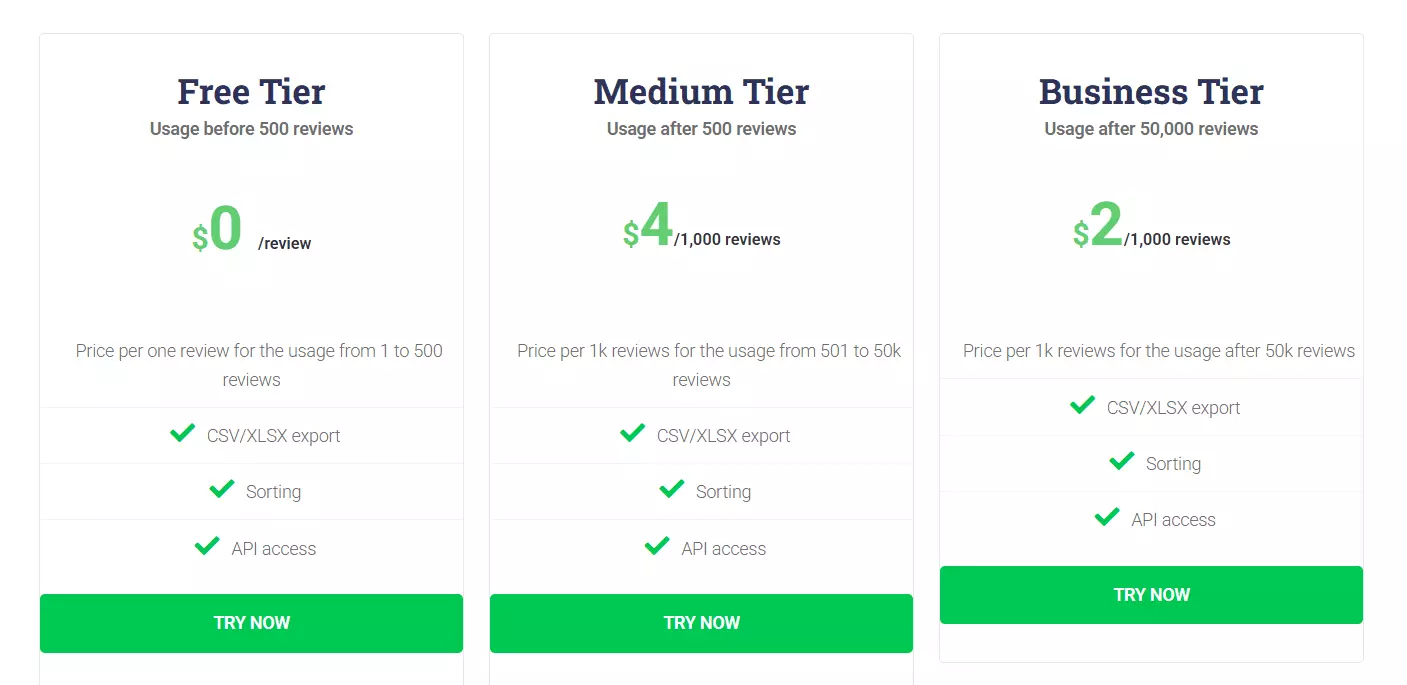Click TRY NOW on the Free Tier
This screenshot has height=685, width=1407.
point(251,623)
